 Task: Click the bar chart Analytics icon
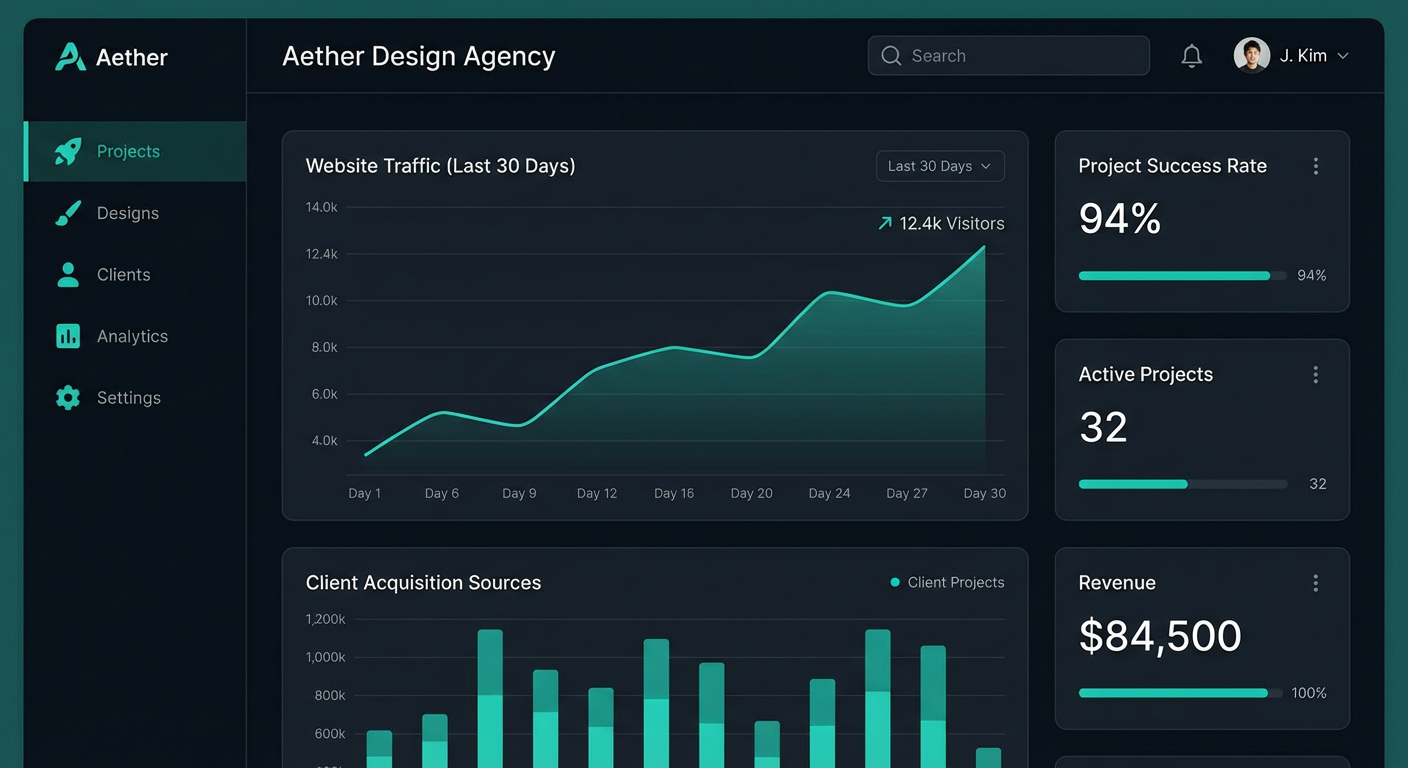pyautogui.click(x=68, y=336)
